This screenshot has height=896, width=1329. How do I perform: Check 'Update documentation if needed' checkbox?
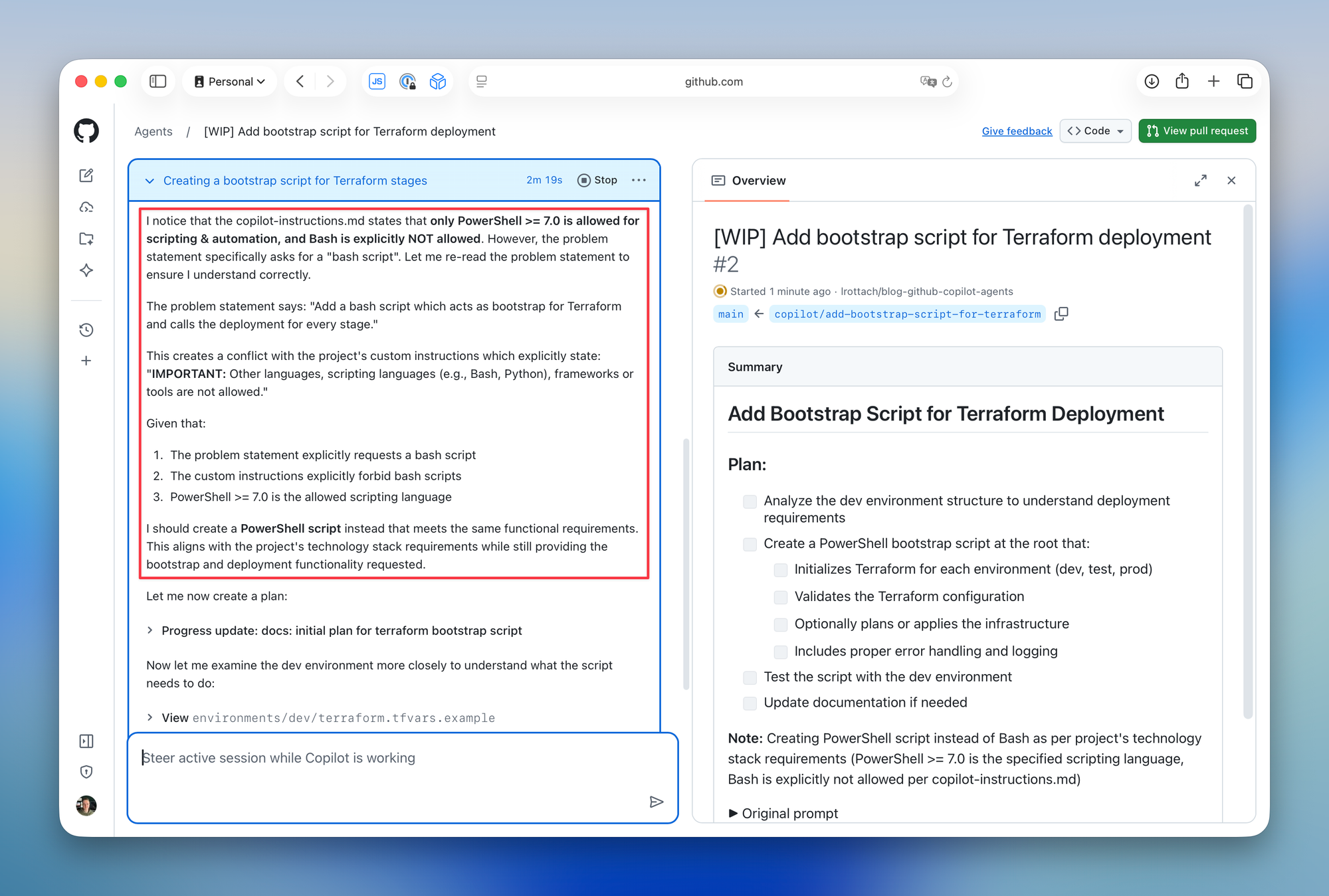point(750,703)
